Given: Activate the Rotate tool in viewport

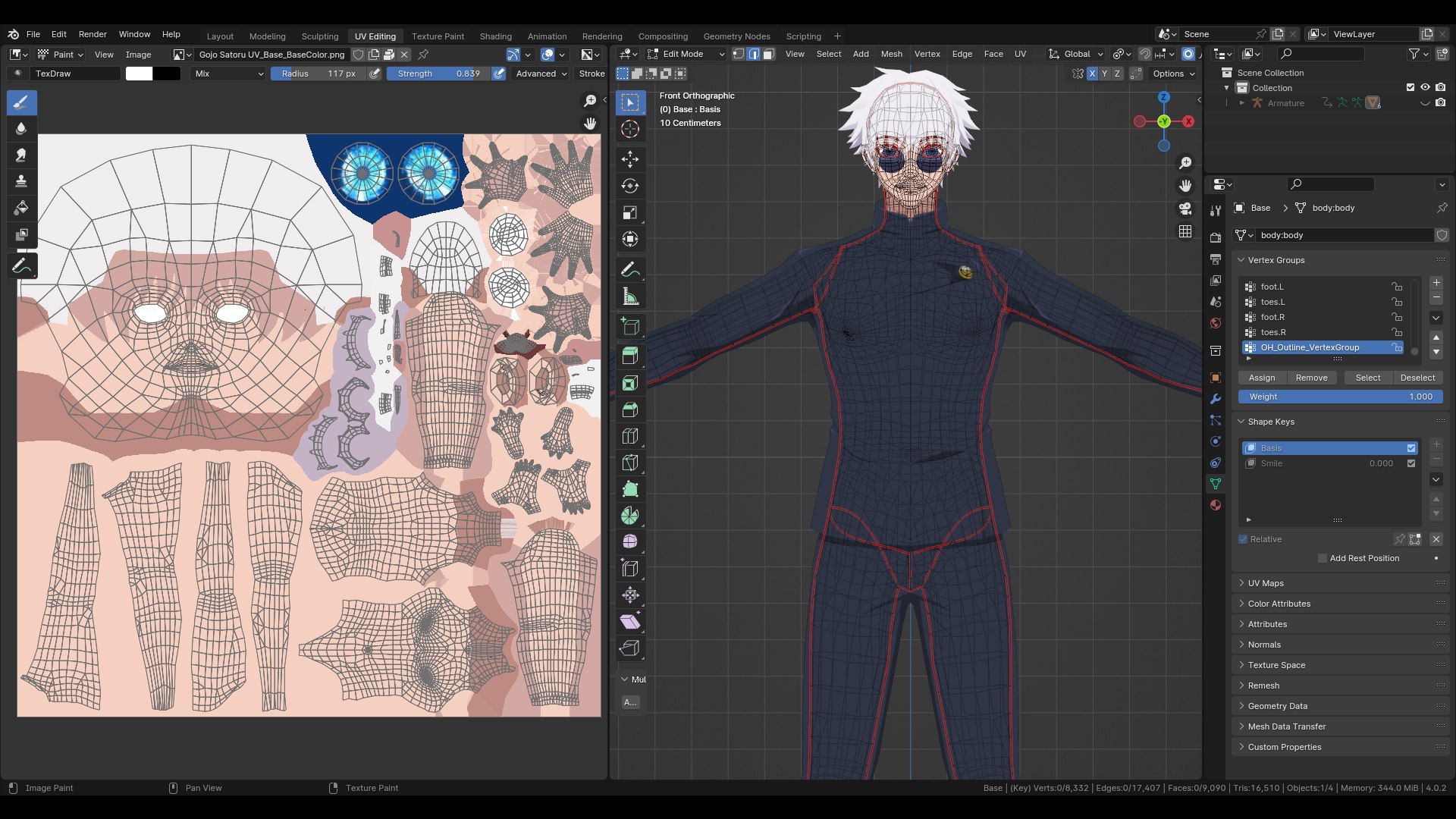Looking at the screenshot, I should tap(630, 186).
